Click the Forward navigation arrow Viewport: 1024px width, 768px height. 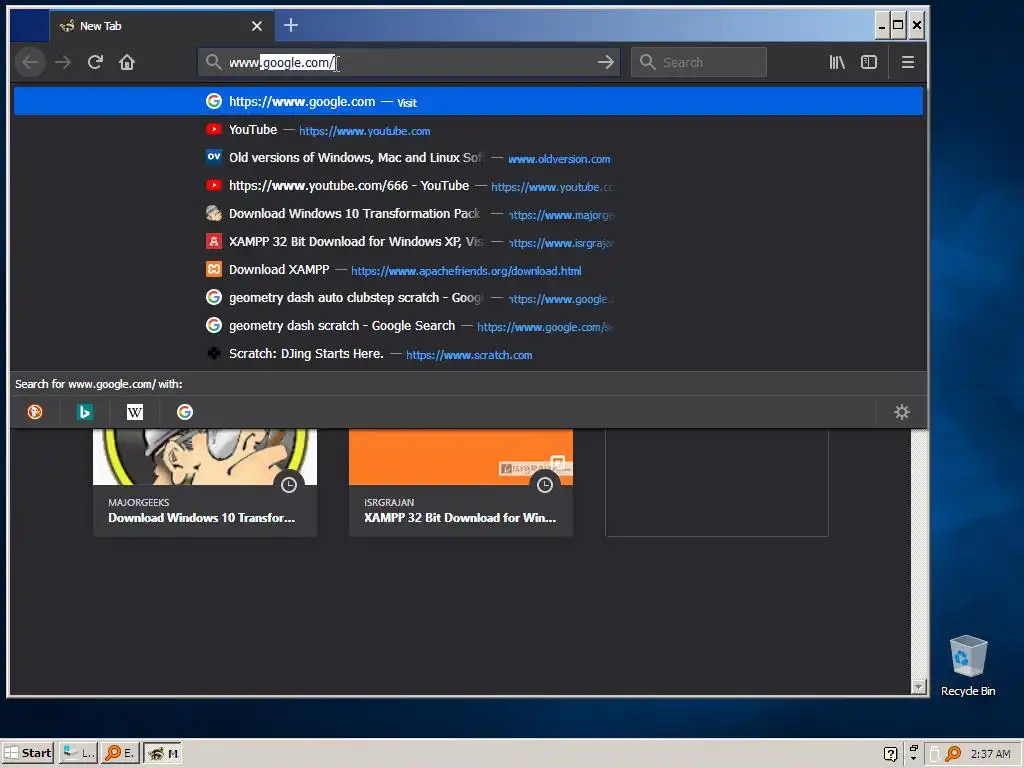(63, 62)
